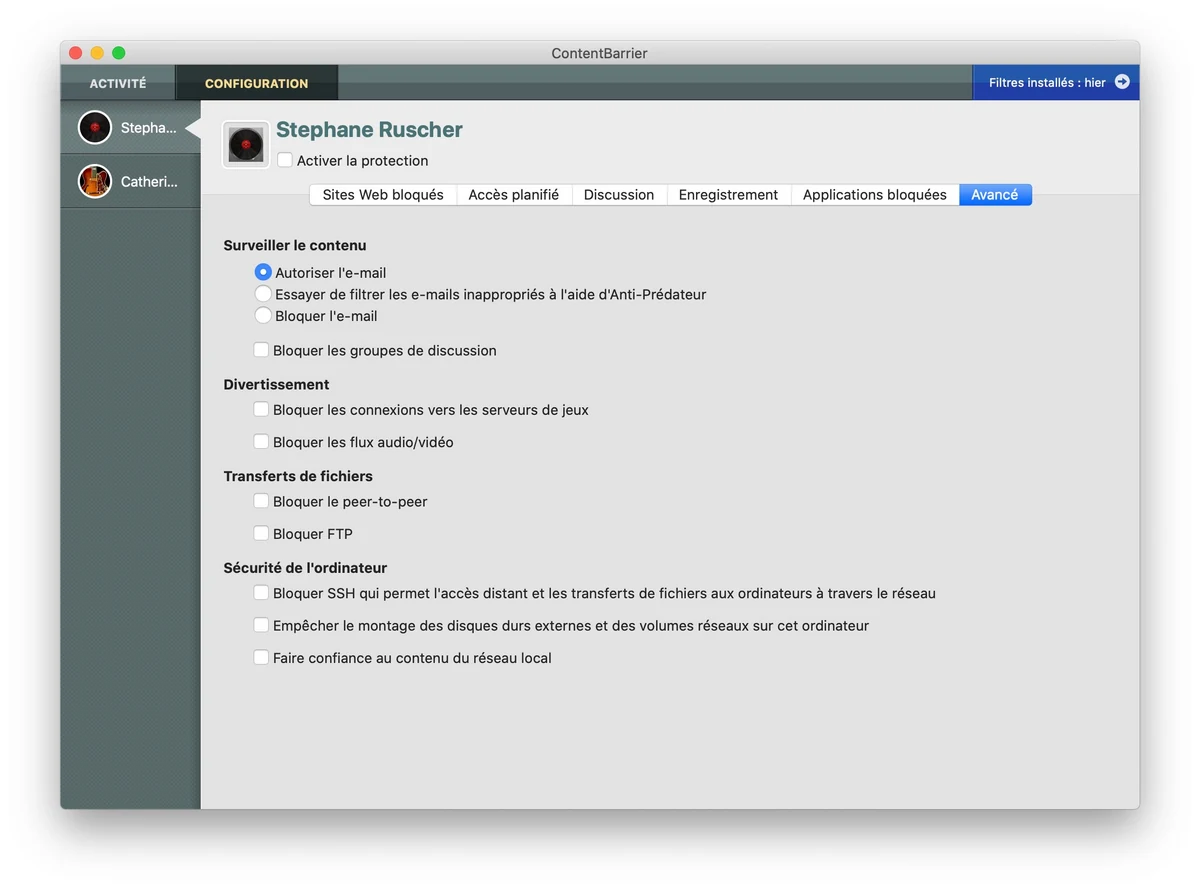Open the Filtres installés : hier button

pos(1056,82)
